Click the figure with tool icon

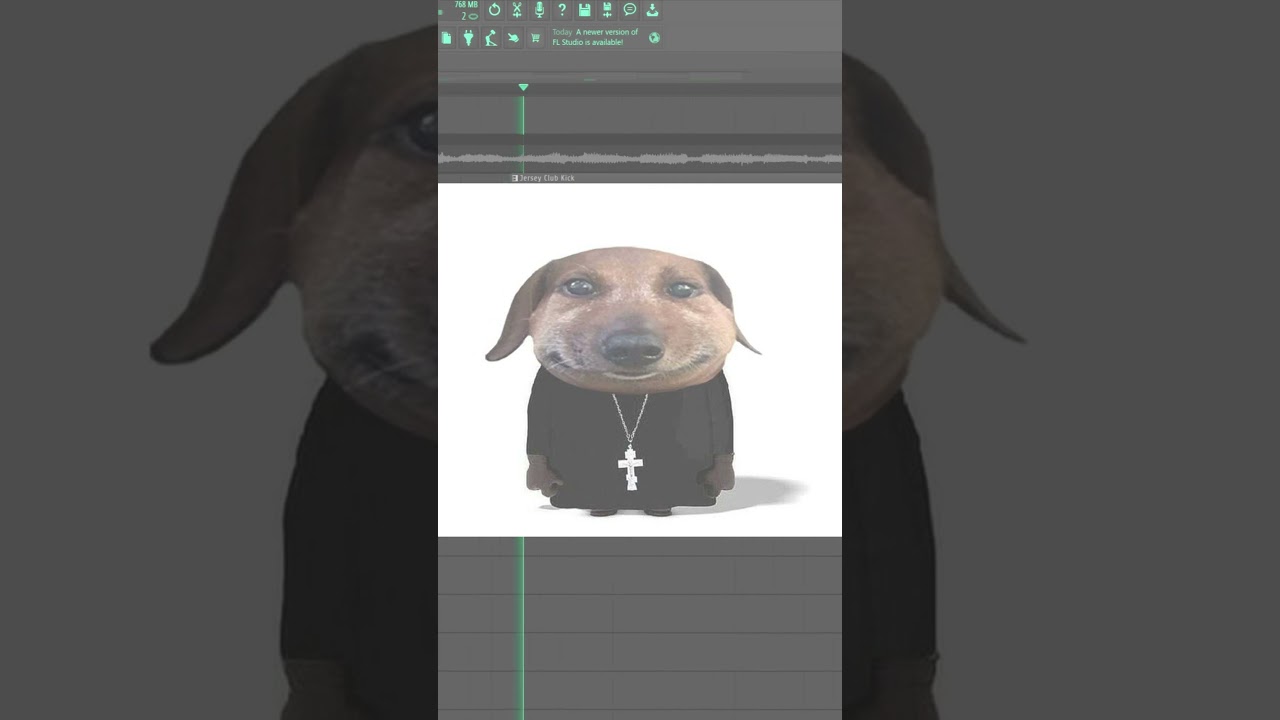click(x=490, y=38)
